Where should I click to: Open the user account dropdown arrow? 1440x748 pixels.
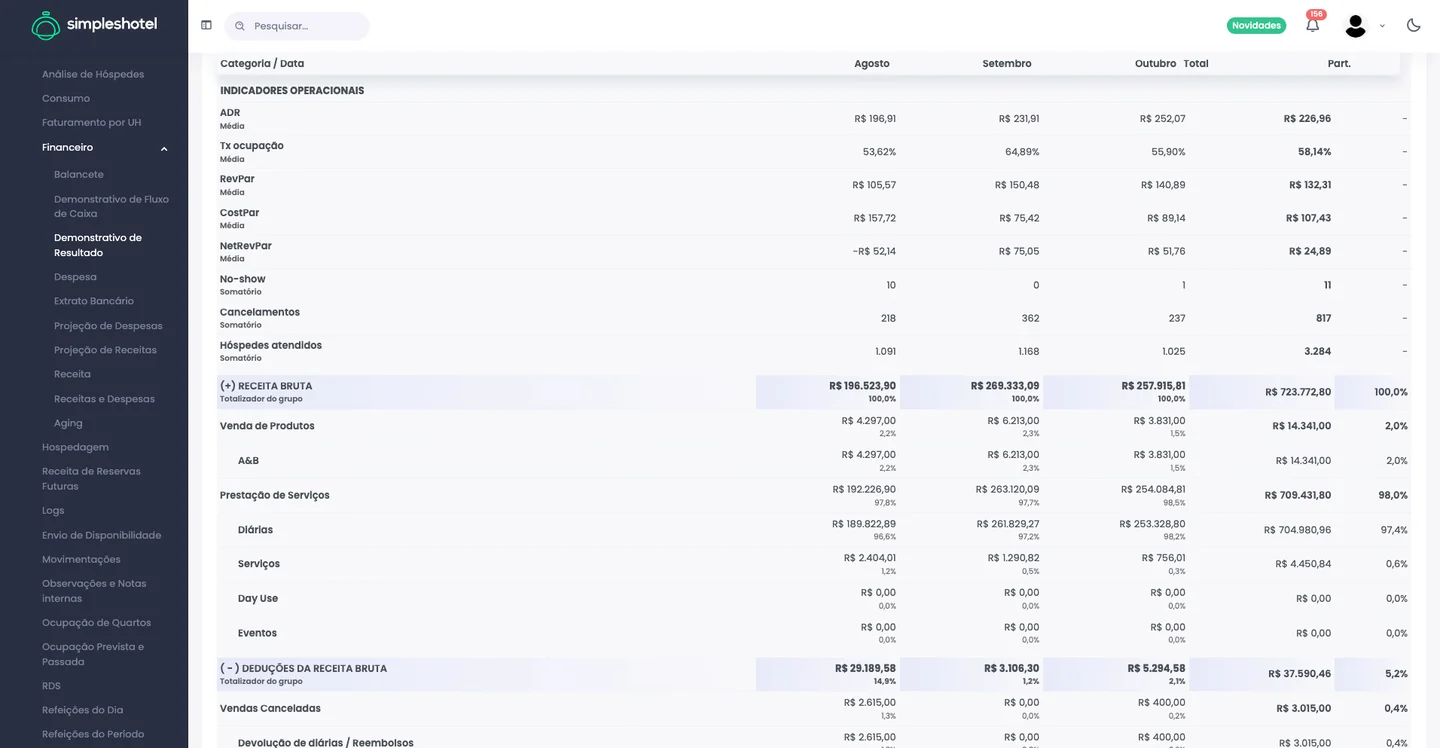1382,26
